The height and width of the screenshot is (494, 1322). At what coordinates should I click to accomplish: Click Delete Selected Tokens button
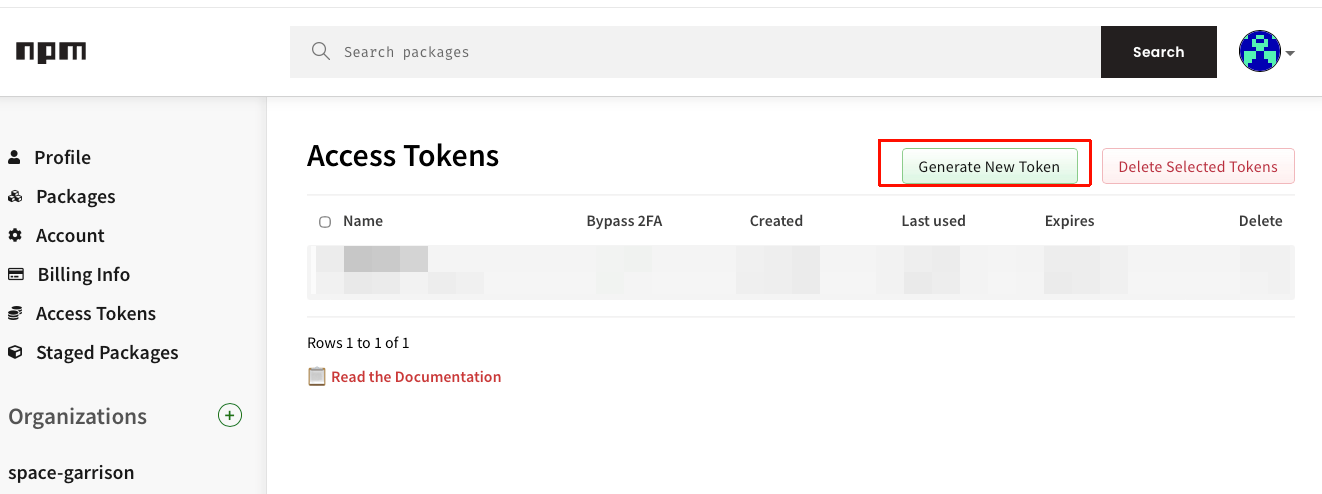coord(1198,166)
